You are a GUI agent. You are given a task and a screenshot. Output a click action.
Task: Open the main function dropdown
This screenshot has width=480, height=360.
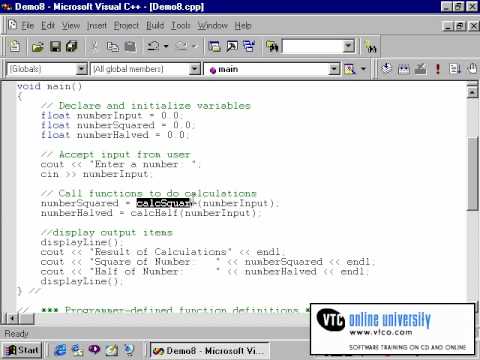click(x=334, y=69)
